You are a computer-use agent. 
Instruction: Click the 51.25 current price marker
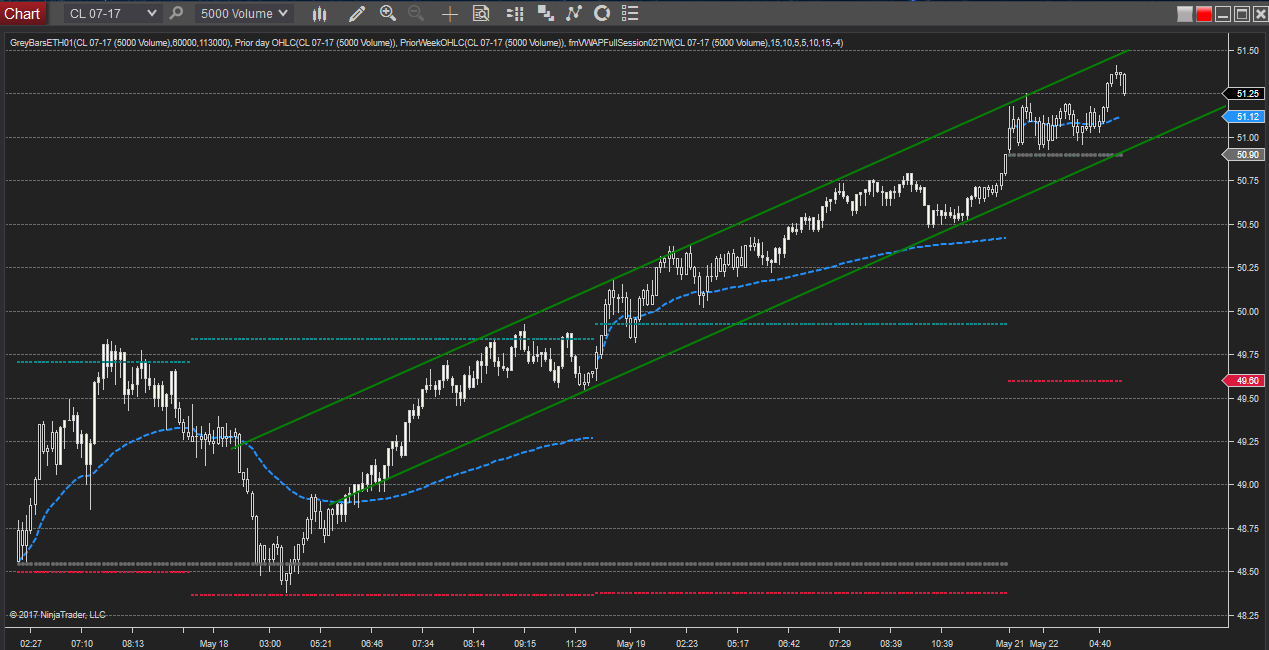tap(1245, 93)
